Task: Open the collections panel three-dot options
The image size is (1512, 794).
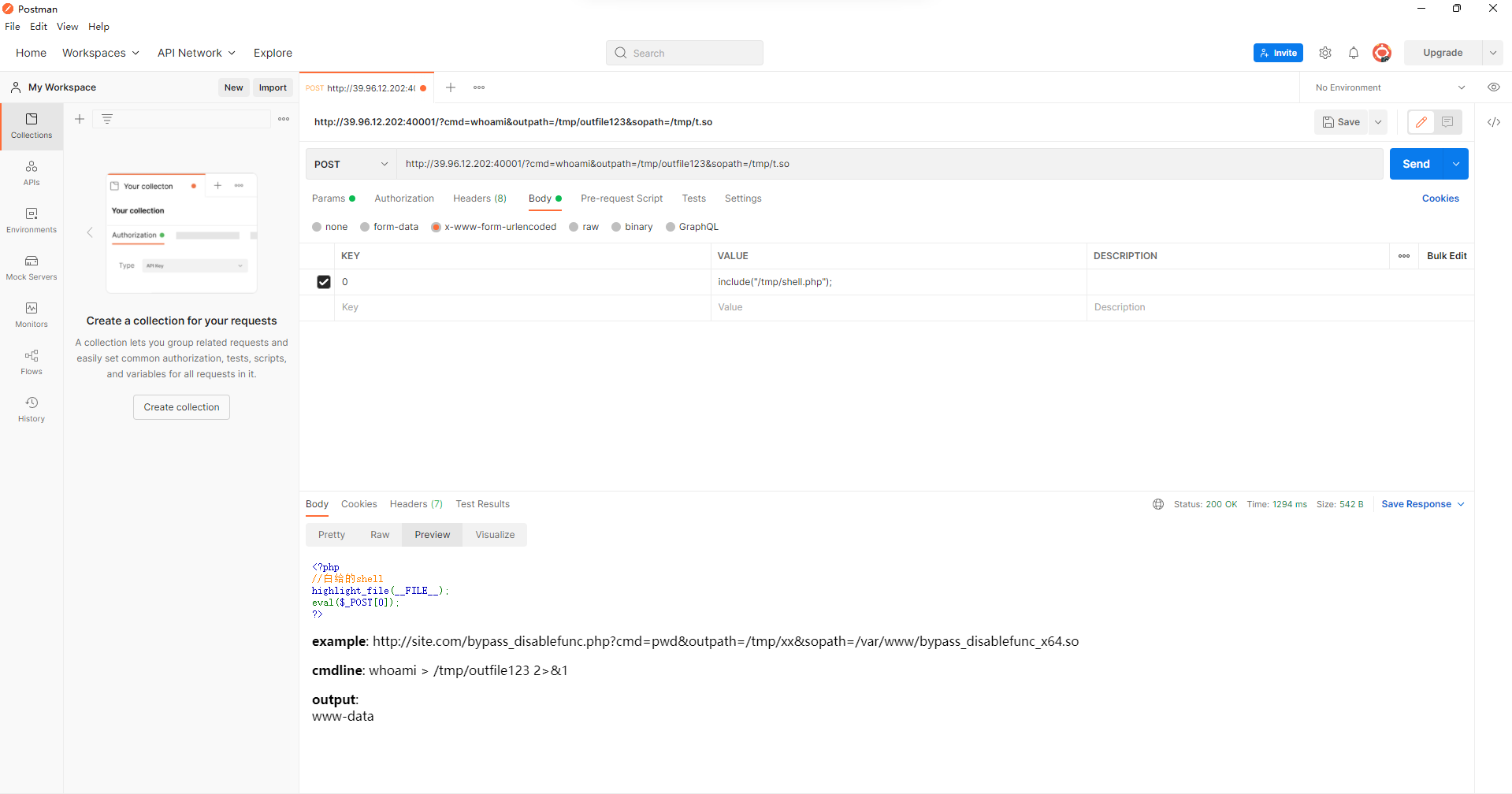Action: [284, 119]
